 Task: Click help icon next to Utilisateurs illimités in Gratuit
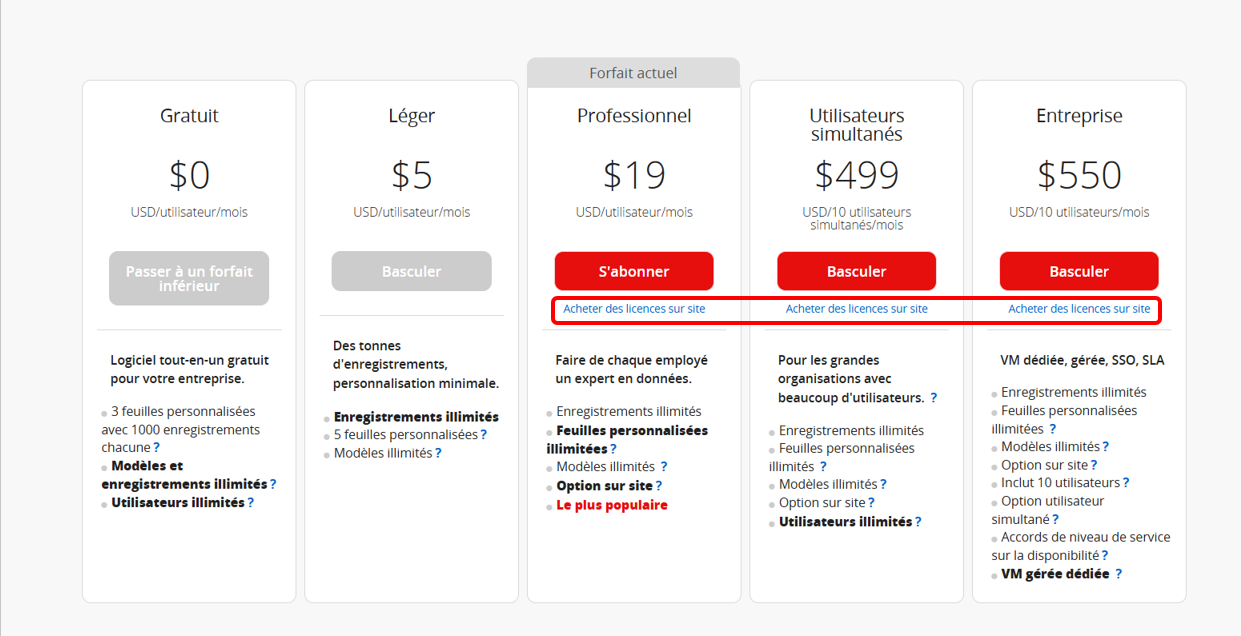251,503
